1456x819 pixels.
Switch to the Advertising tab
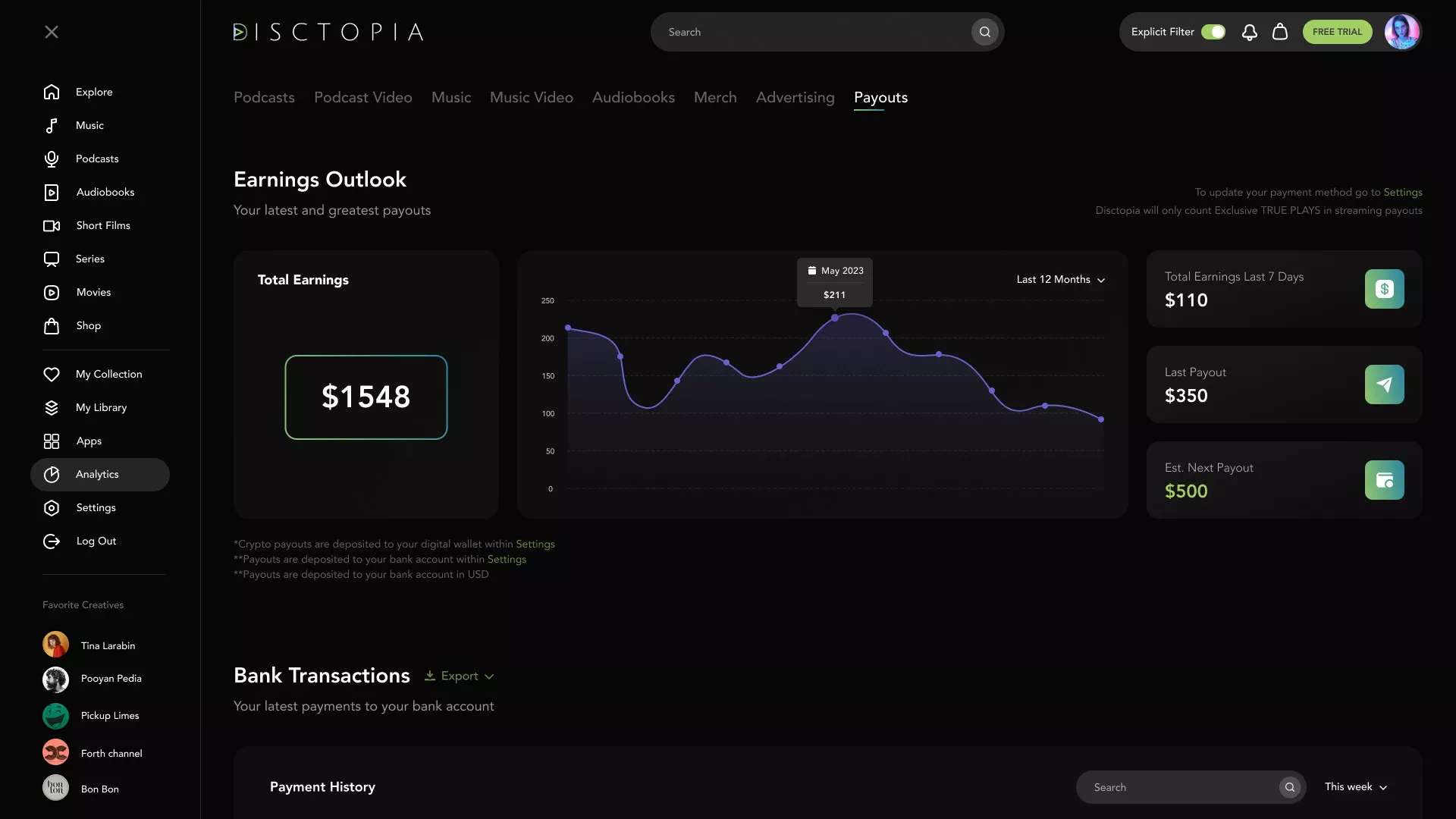point(795,98)
